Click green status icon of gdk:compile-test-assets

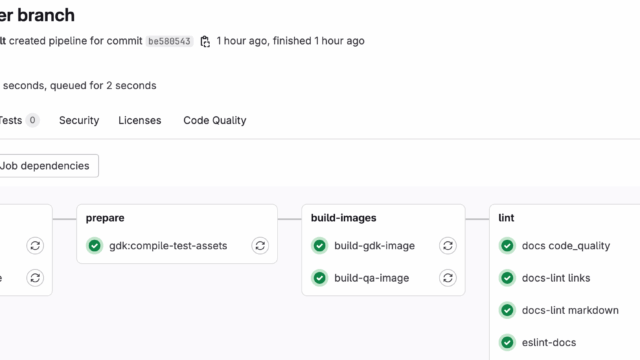coord(95,246)
